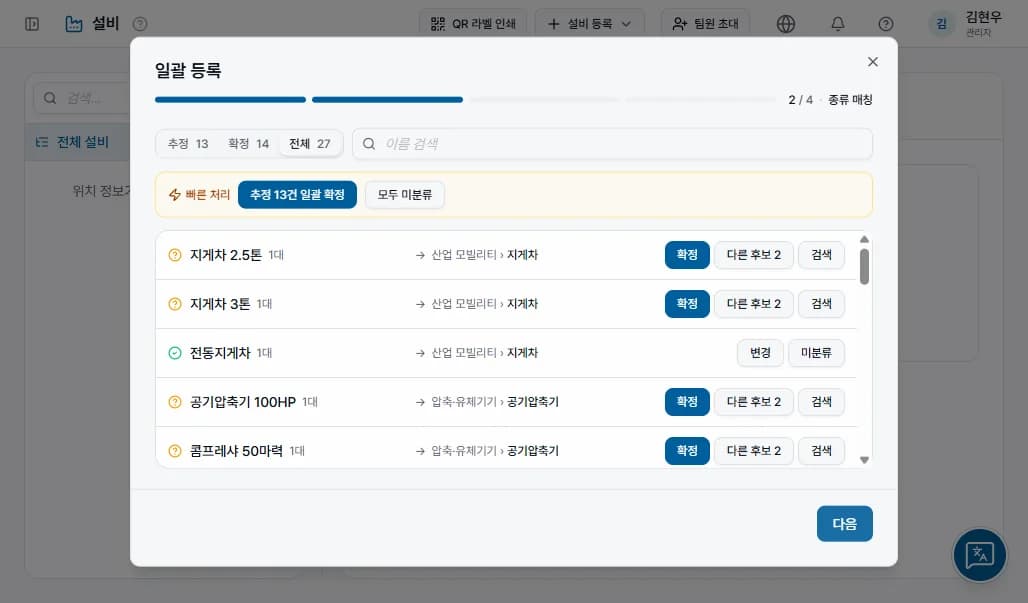The width and height of the screenshot is (1028, 603).
Task: Click 팀원 초대 button
Action: 705,24
